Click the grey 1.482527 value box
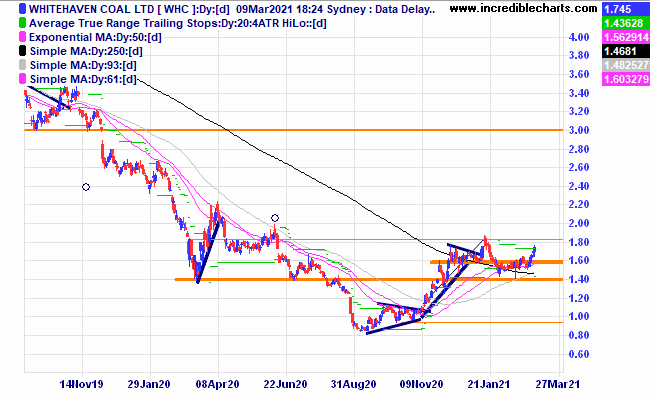Viewport: 651px width, 395px height. tap(626, 65)
